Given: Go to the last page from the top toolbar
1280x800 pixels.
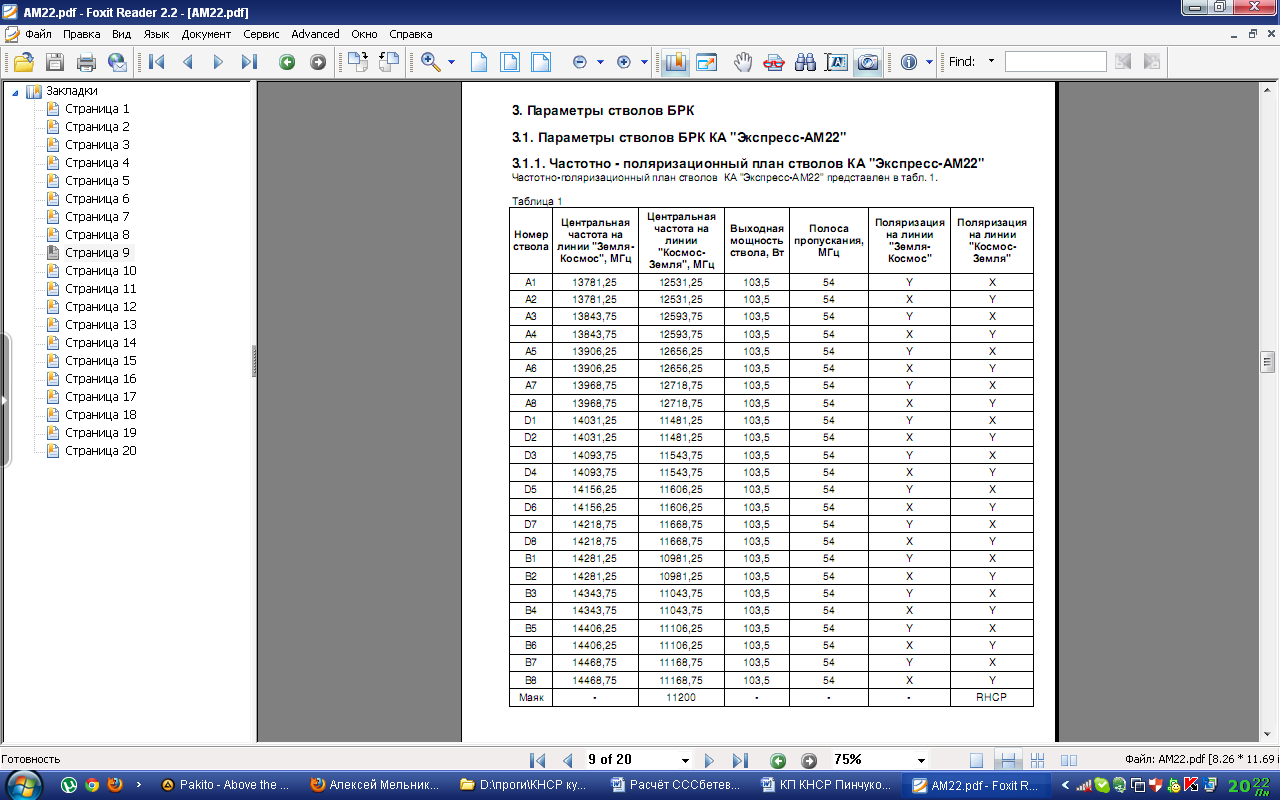Looking at the screenshot, I should (249, 62).
